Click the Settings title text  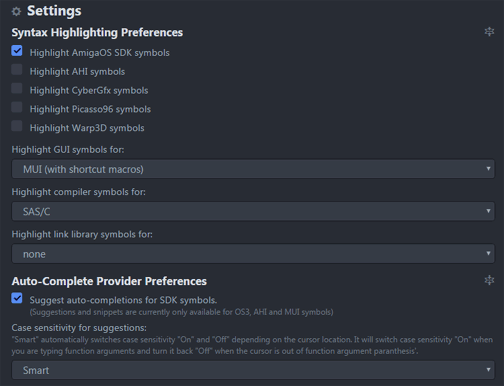click(x=54, y=11)
